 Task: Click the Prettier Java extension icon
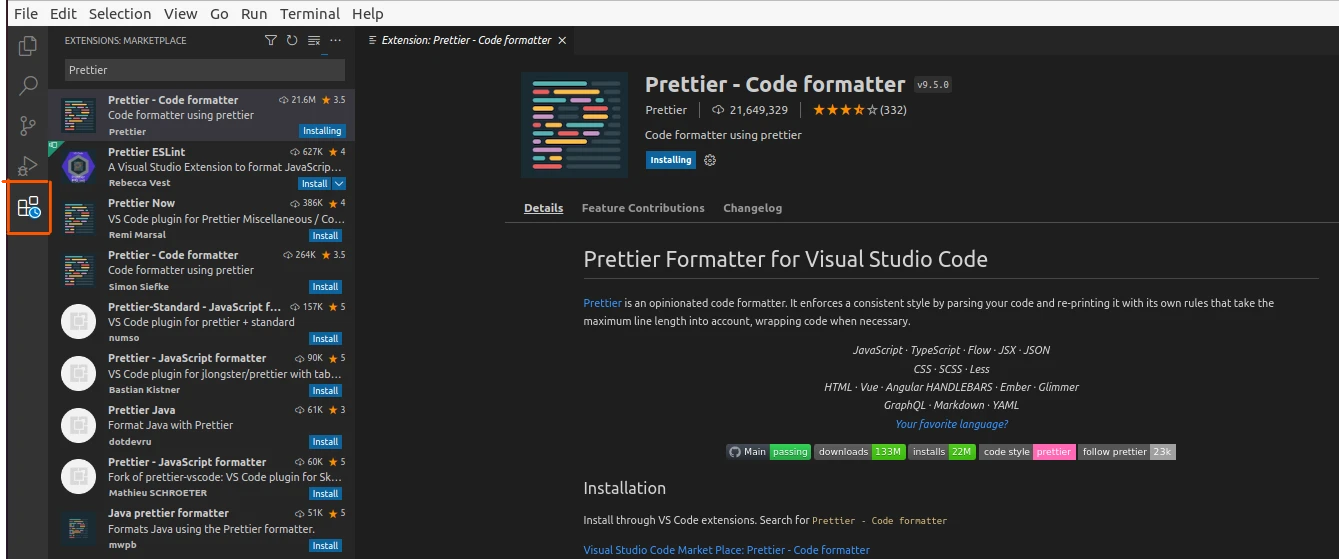[x=79, y=424]
